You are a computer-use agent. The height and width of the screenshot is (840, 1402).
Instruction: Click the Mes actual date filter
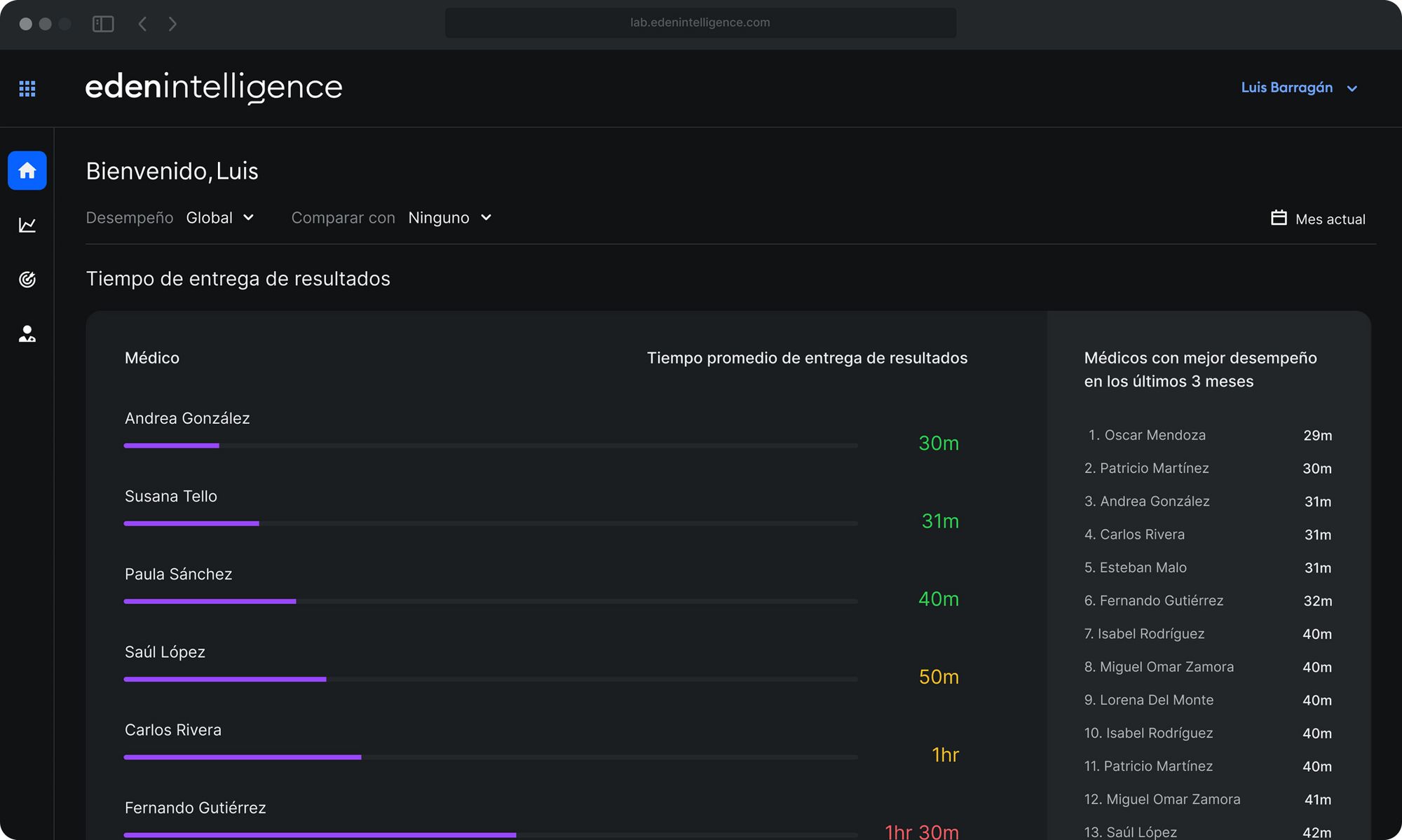tap(1330, 219)
